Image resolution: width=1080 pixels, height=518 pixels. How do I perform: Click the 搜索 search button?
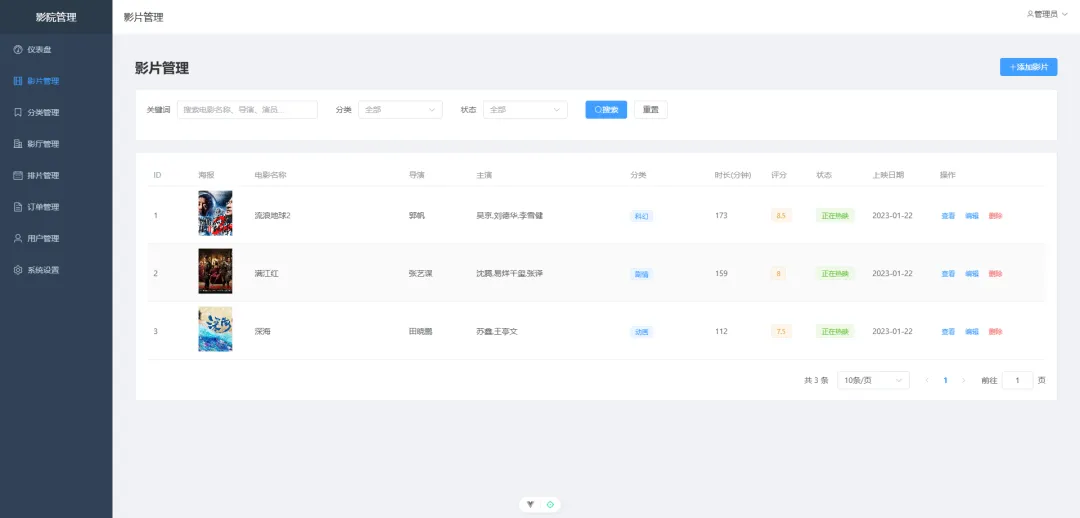tap(606, 110)
